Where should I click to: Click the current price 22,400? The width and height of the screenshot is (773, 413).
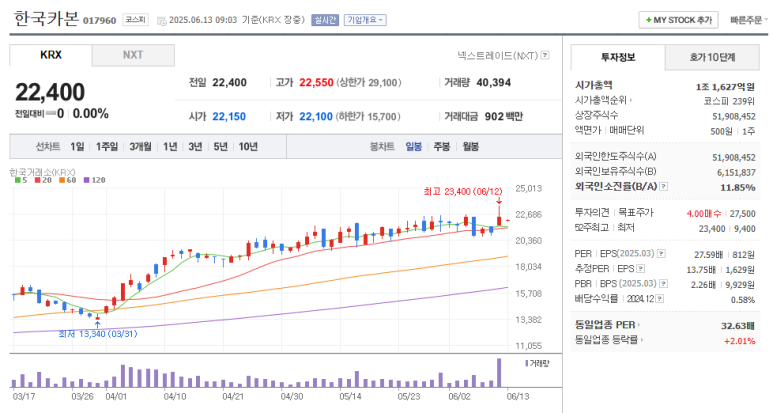tap(50, 92)
